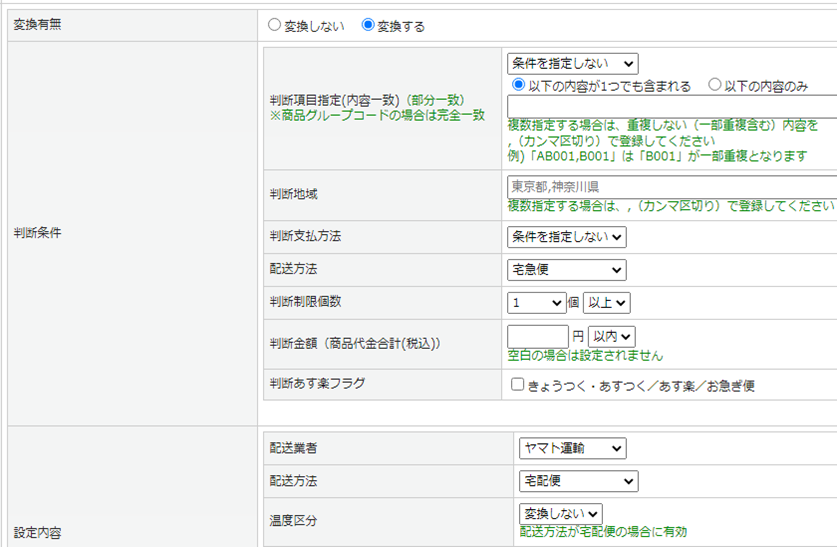Enable the きょうつく・あすつく／あす楽／お急ぎ便 checkbox

[x=517, y=385]
